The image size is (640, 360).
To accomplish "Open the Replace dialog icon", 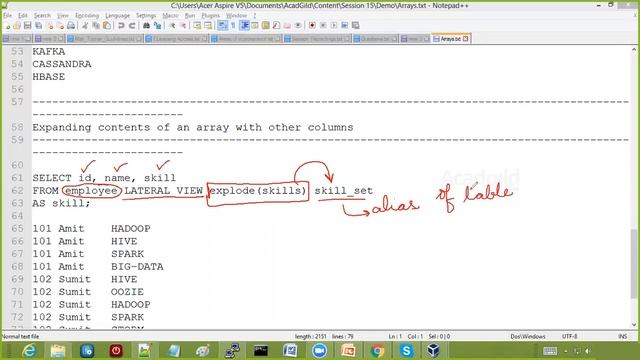I will click(x=157, y=26).
